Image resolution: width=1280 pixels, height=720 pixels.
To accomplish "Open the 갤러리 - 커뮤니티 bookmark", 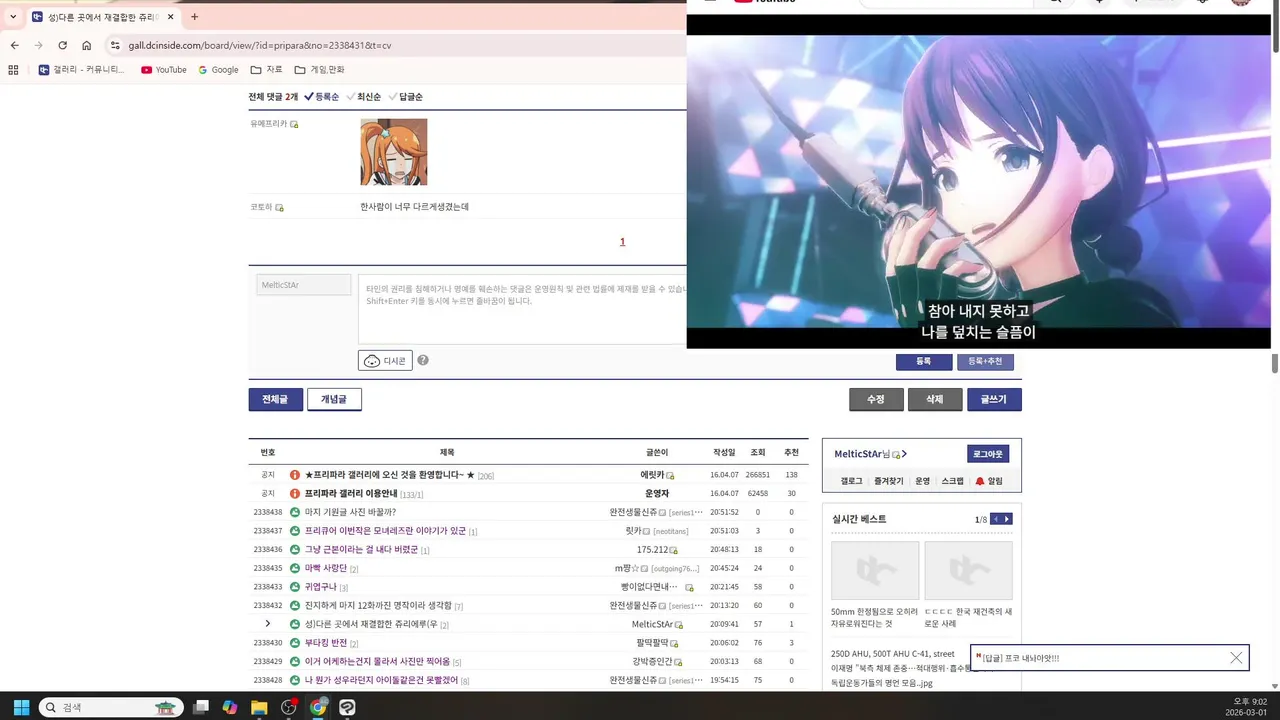I will (x=82, y=70).
